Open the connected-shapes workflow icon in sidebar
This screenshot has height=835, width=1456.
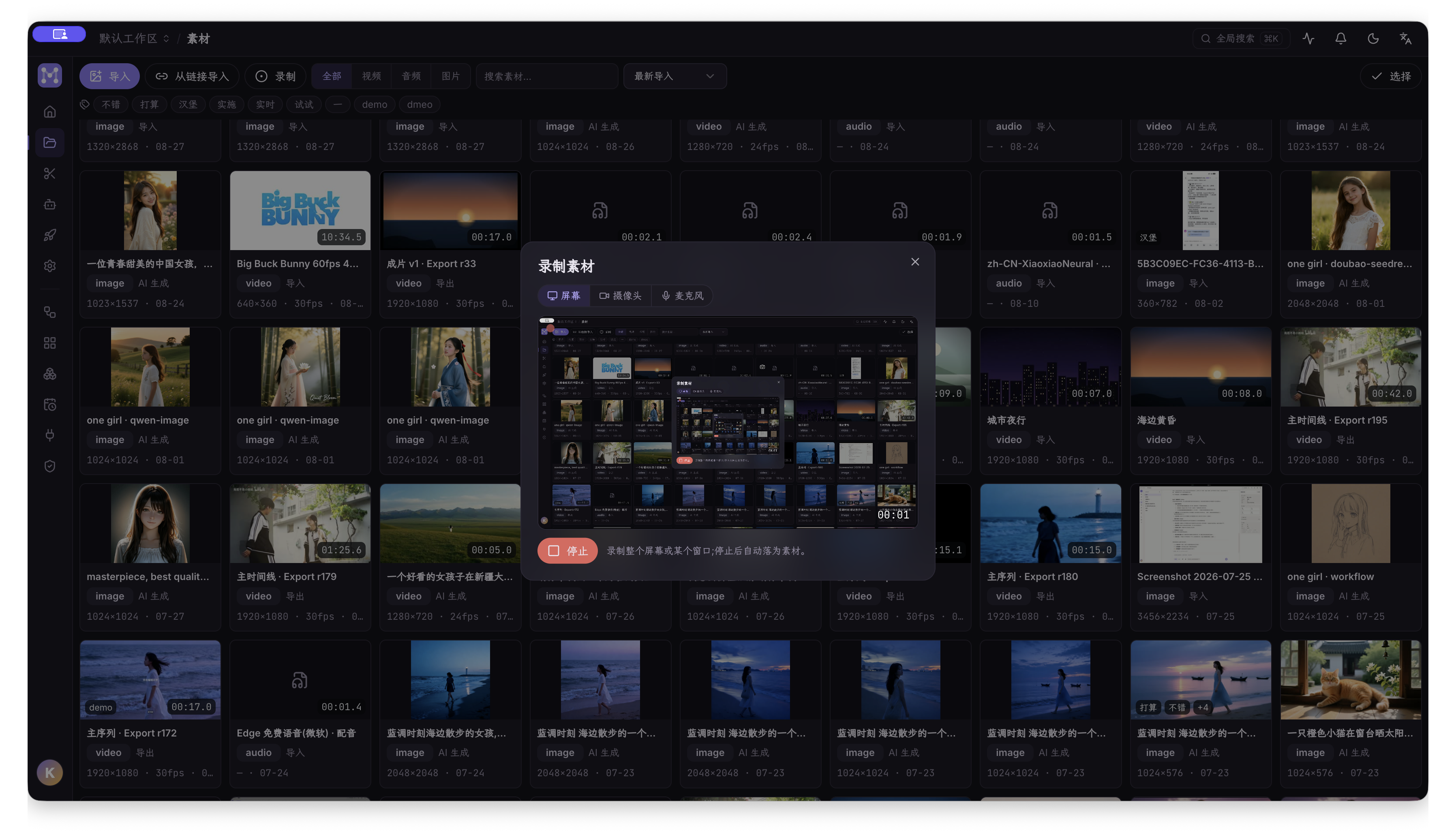[50, 312]
